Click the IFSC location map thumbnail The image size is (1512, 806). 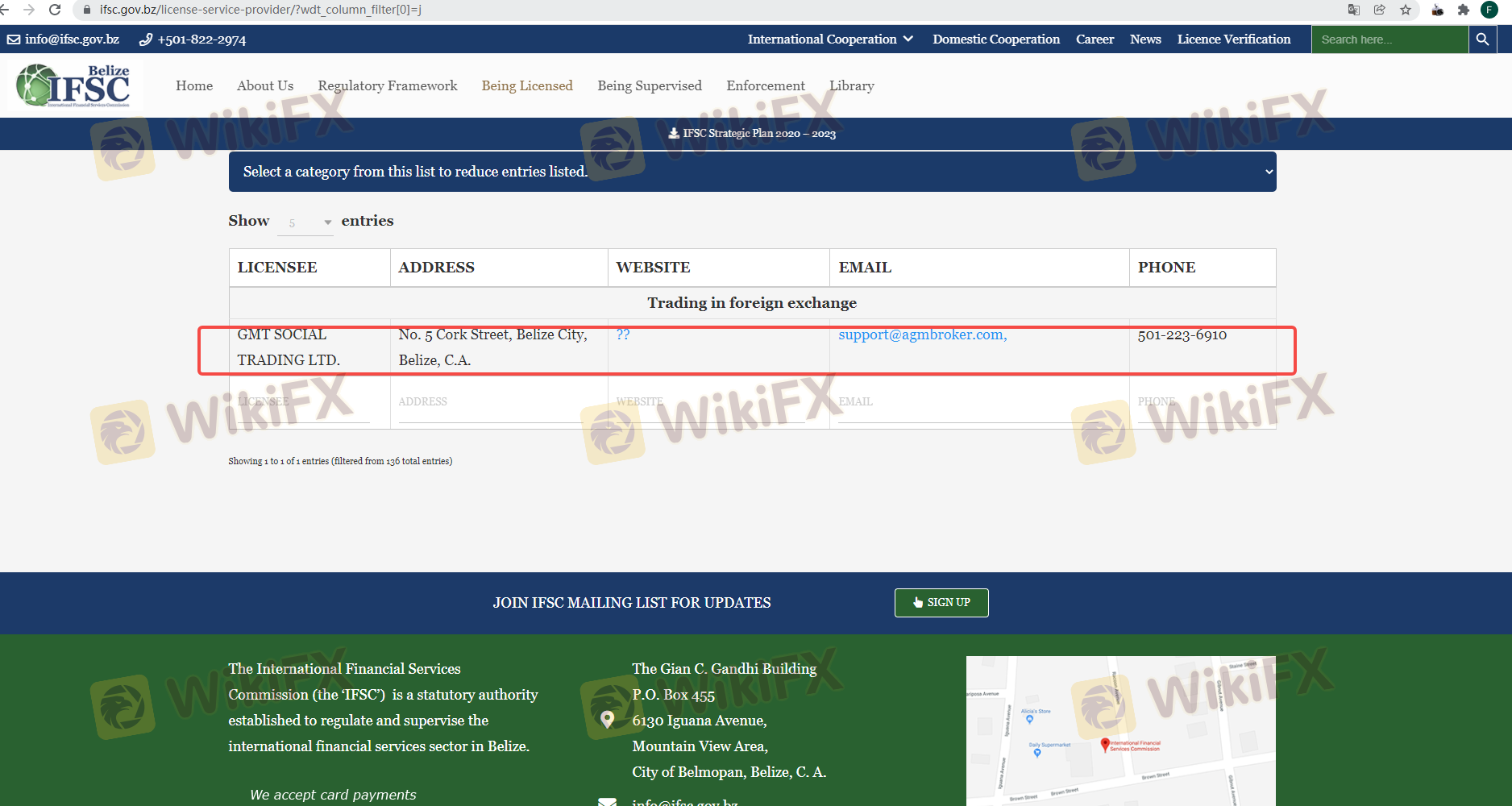click(x=1120, y=730)
